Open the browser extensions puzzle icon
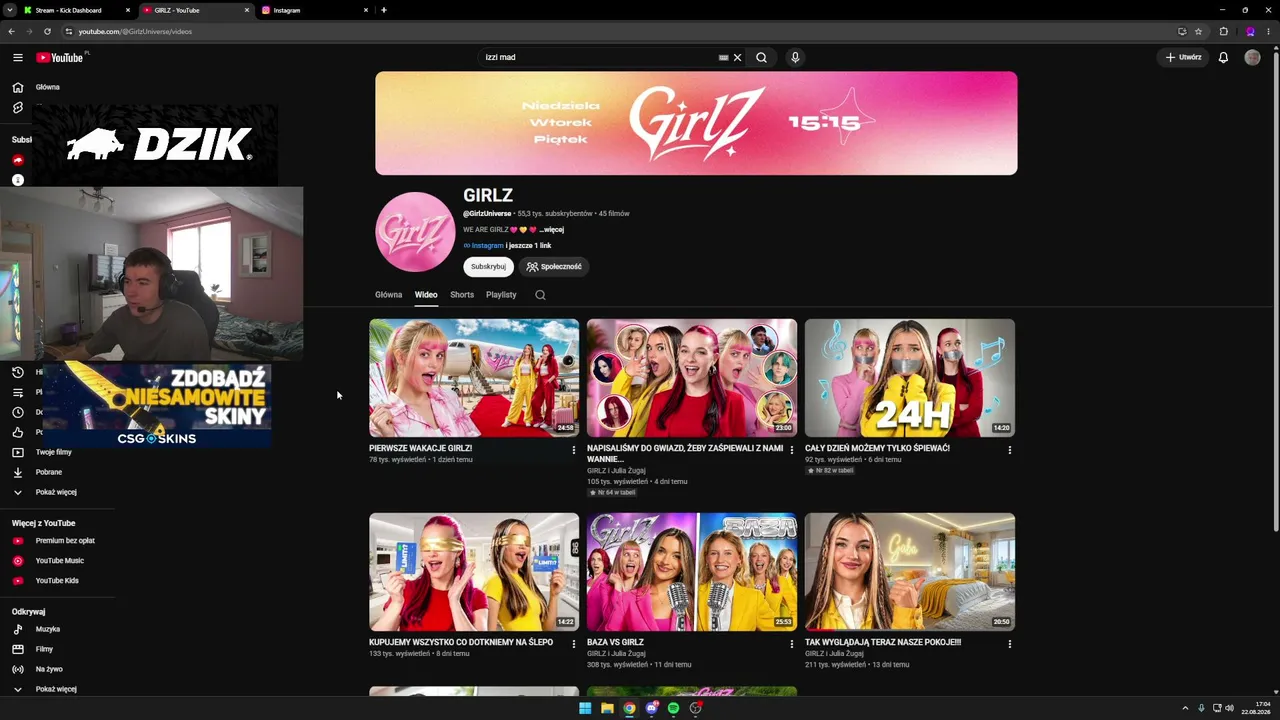Viewport: 1280px width, 720px height. [1223, 31]
